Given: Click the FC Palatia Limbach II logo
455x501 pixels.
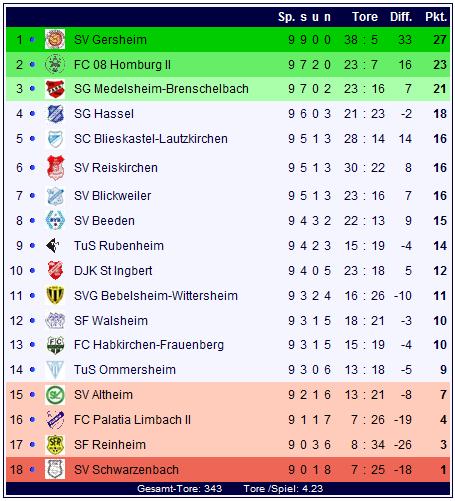Looking at the screenshot, I should click(55, 420).
